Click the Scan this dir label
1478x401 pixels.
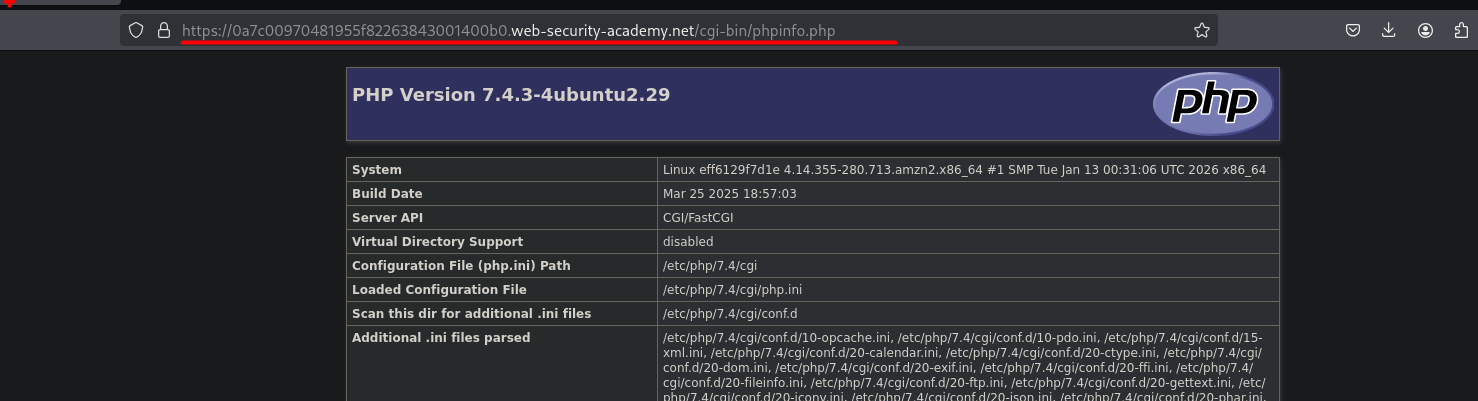[x=471, y=314]
